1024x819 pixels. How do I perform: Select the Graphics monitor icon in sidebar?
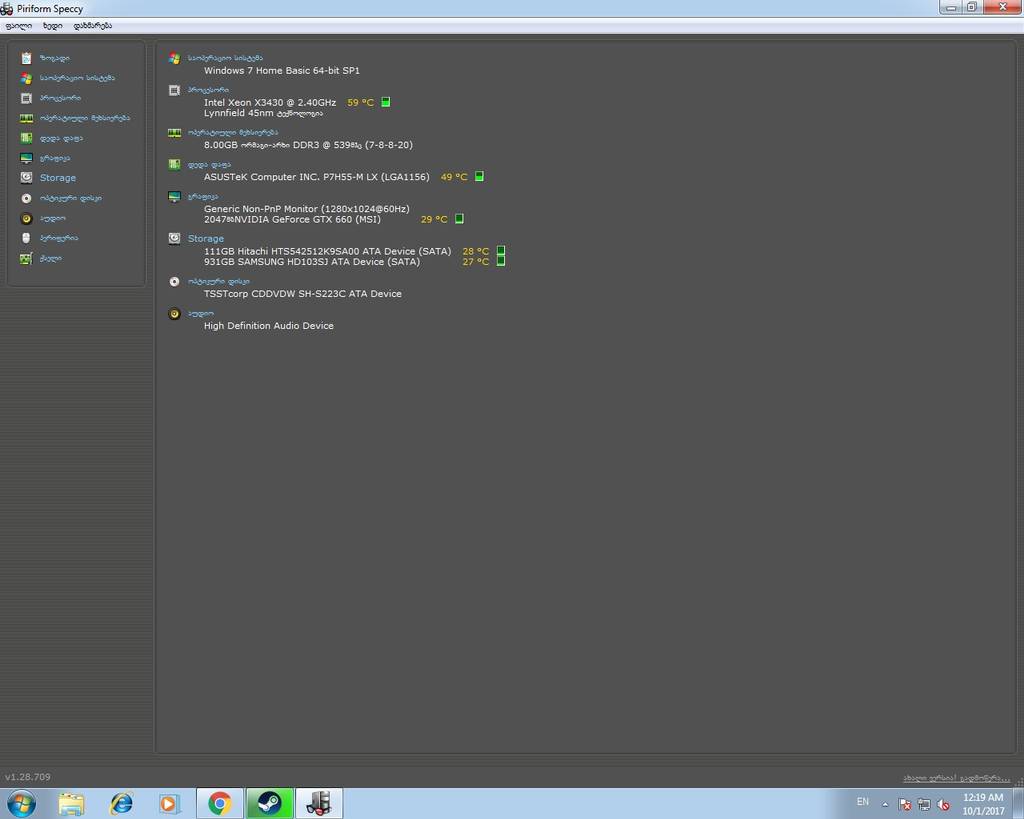coord(26,158)
